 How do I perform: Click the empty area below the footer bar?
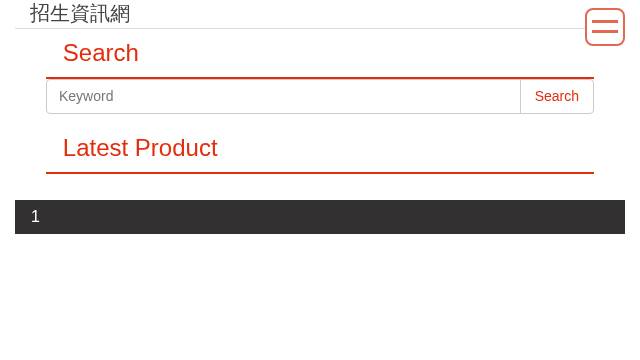tap(320, 296)
